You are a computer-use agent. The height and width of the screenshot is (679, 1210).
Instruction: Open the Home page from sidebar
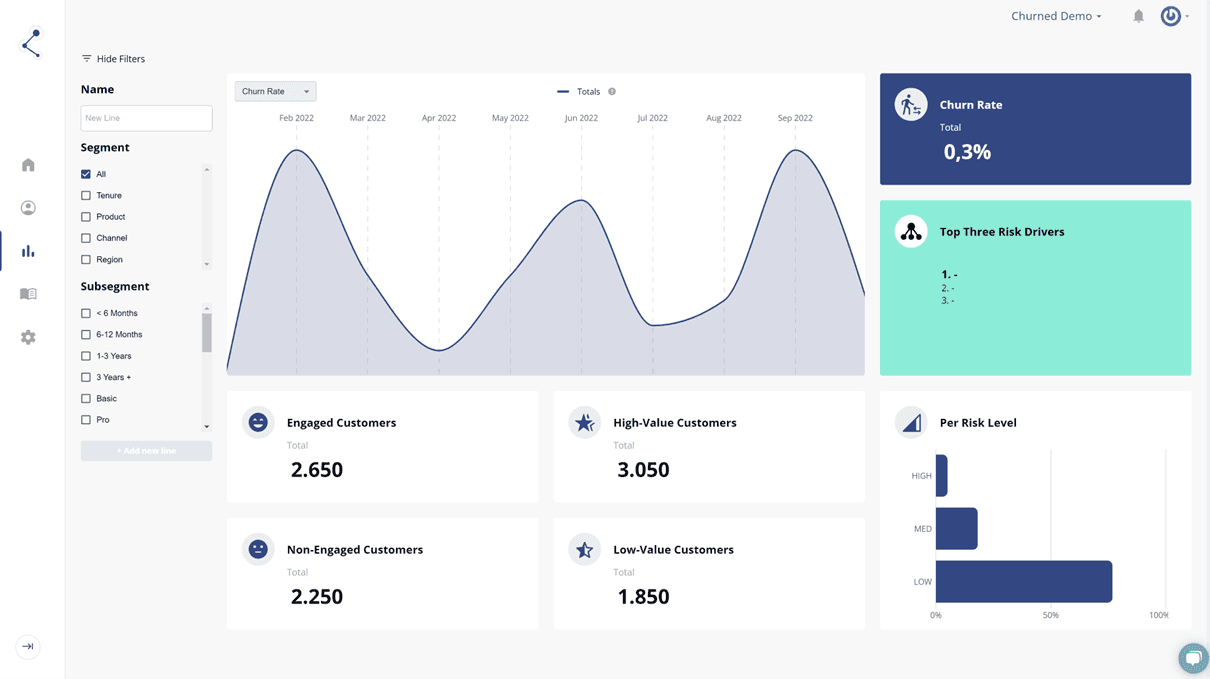coord(28,165)
